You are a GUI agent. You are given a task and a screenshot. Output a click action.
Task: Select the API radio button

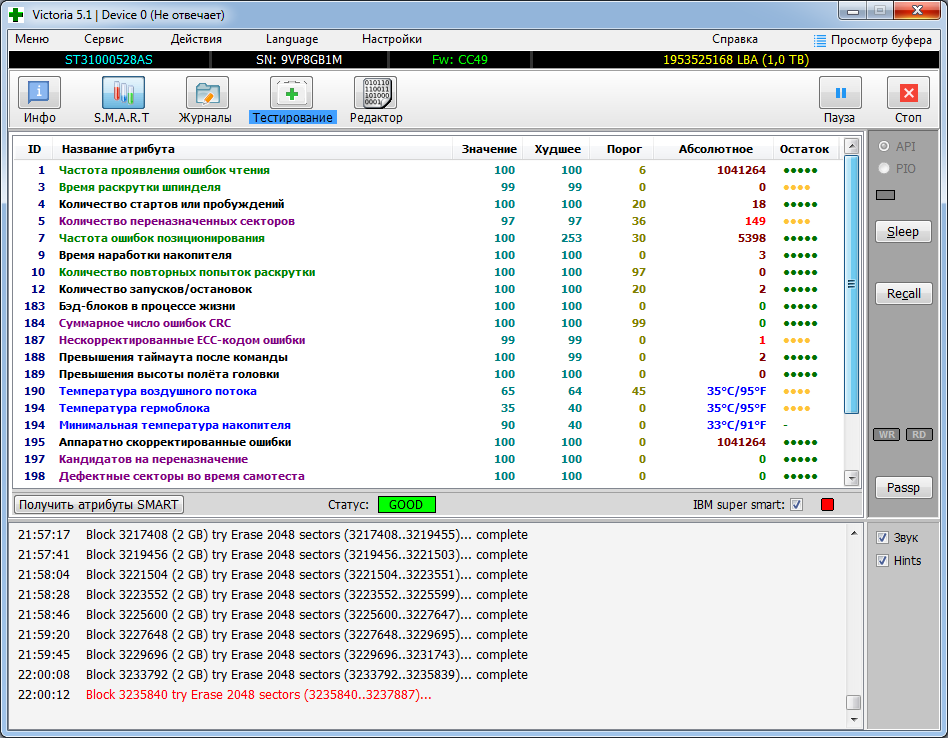click(883, 147)
